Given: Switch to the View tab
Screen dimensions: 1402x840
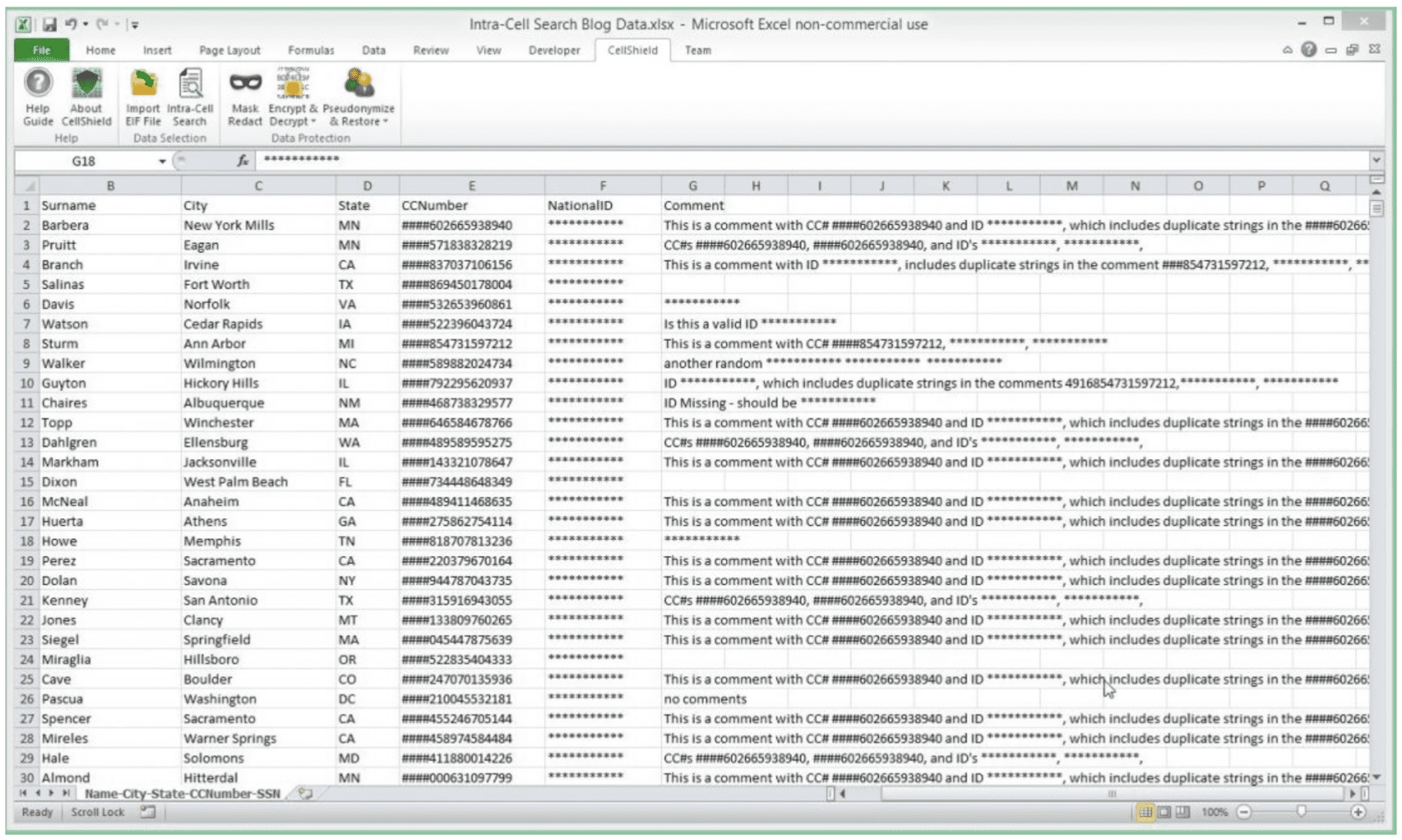Looking at the screenshot, I should pyautogui.click(x=488, y=50).
